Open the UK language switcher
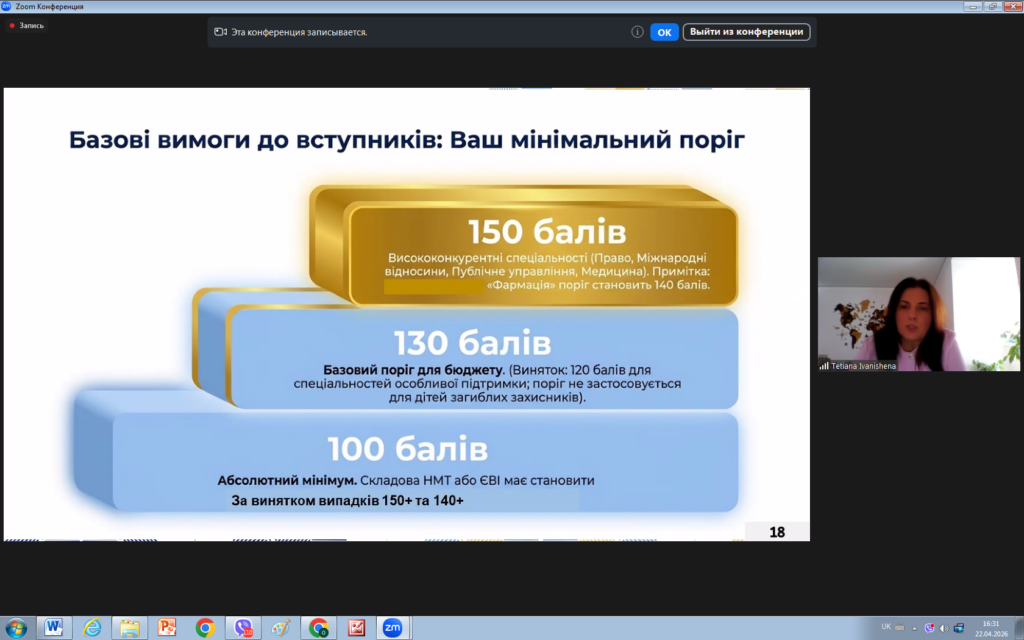Image resolution: width=1024 pixels, height=640 pixels. pos(886,627)
